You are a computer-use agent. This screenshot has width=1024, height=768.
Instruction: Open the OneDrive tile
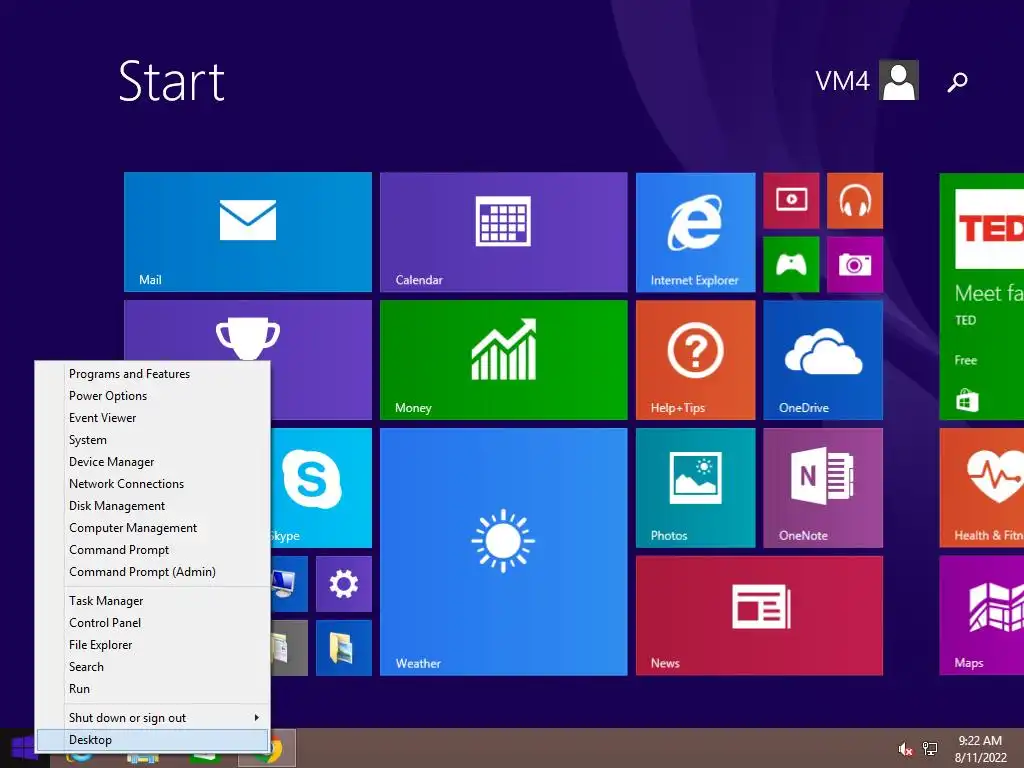(x=823, y=360)
